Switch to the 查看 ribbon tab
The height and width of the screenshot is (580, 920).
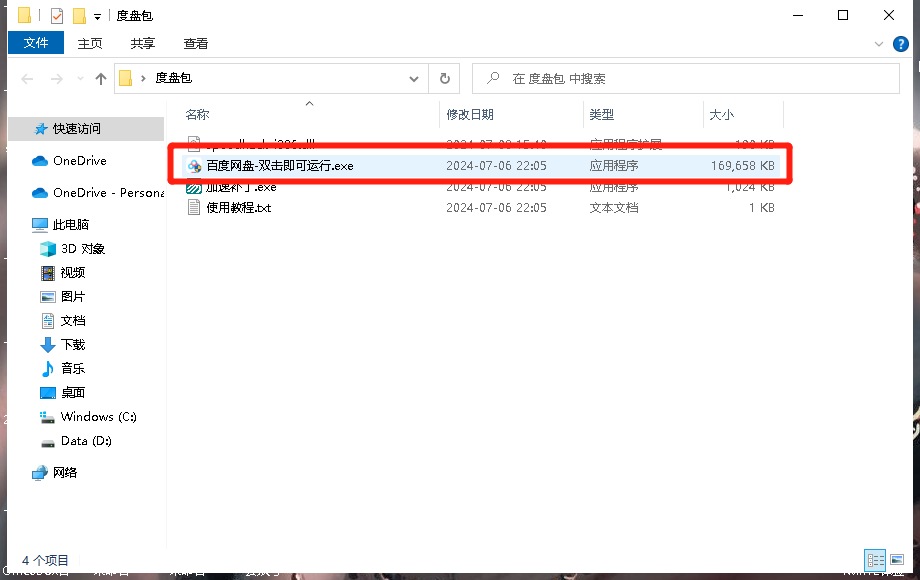click(195, 43)
